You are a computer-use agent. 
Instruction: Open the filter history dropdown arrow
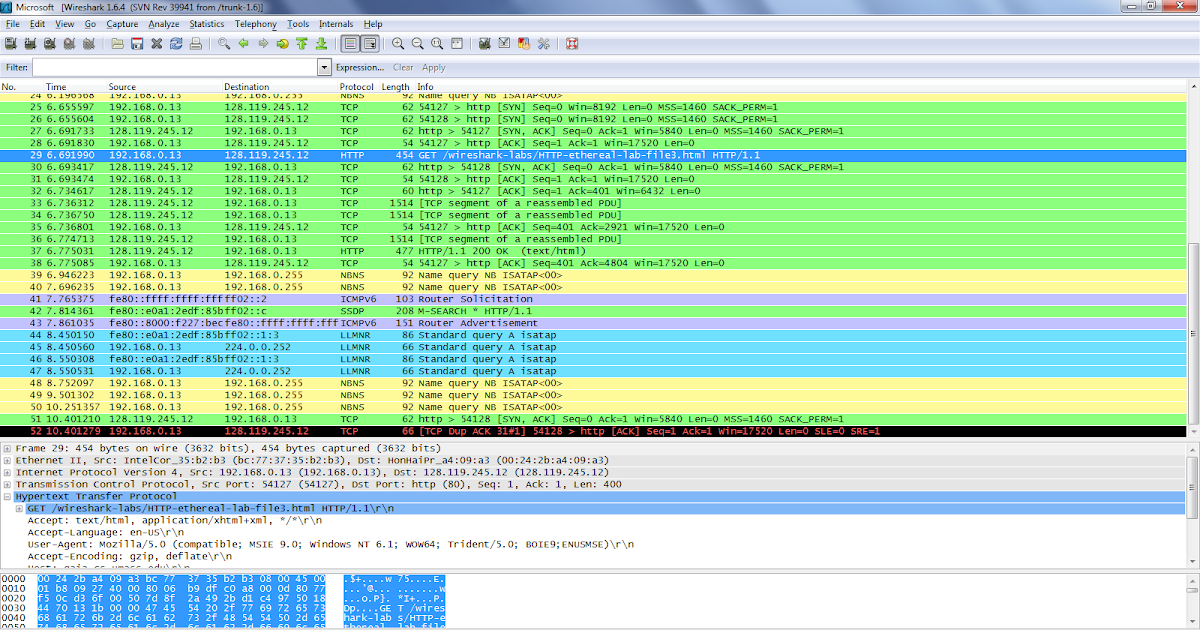pos(324,67)
